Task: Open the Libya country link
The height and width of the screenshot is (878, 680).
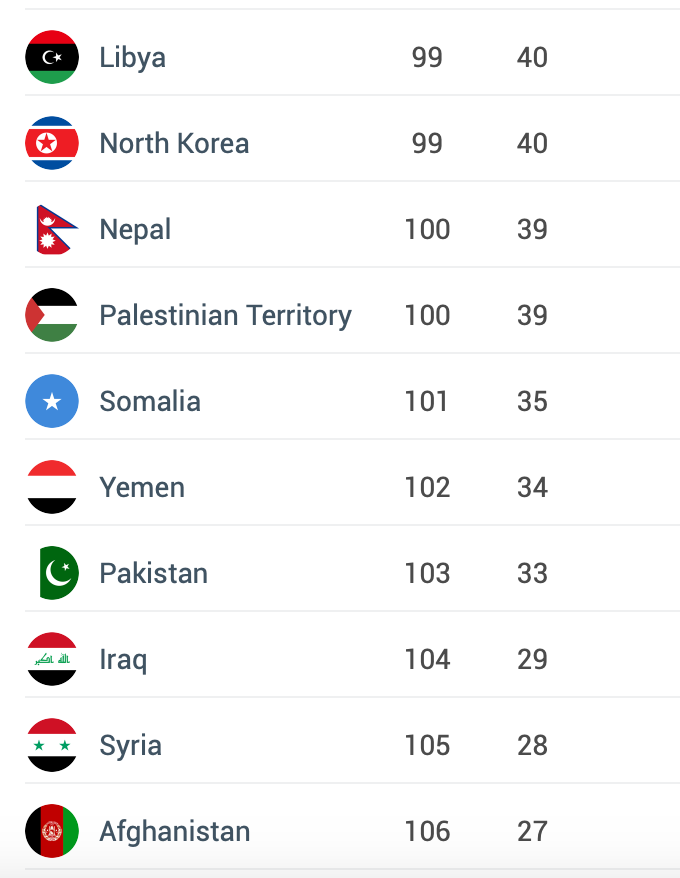Action: [133, 58]
